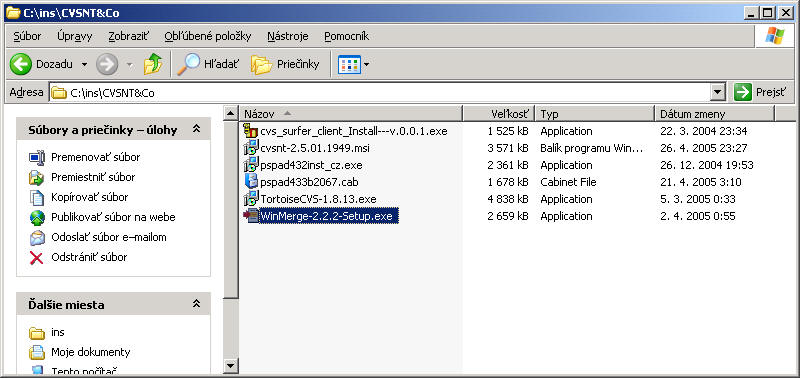Go back with the Dozadu arrow button

tap(41, 64)
